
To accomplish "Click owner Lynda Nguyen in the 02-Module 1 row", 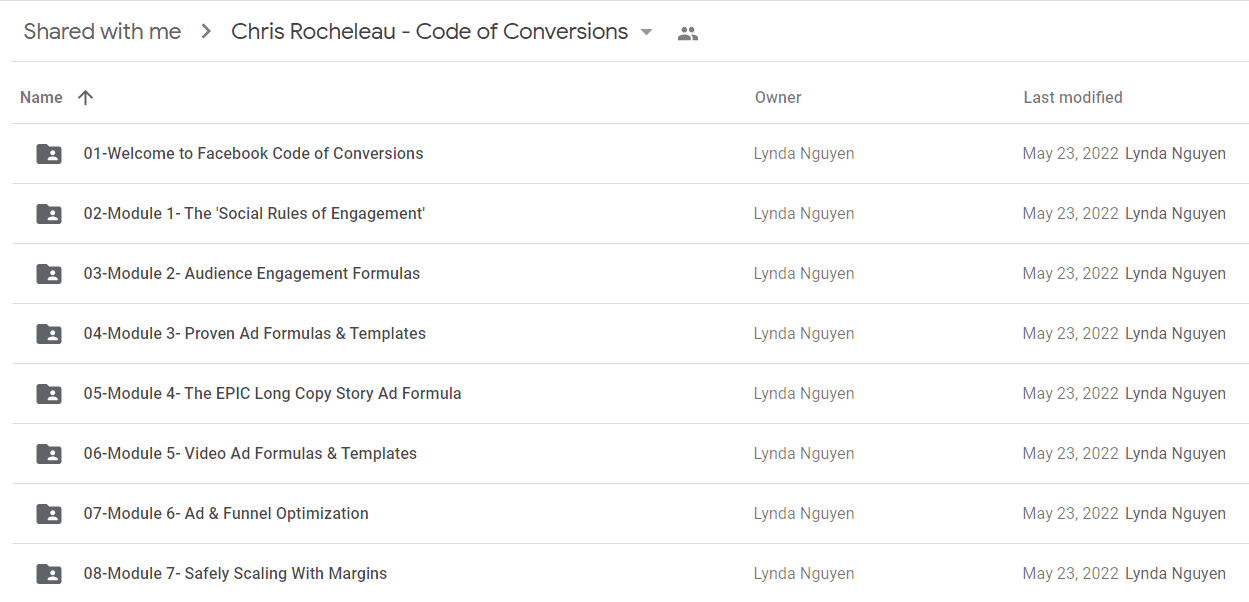I will coord(804,213).
